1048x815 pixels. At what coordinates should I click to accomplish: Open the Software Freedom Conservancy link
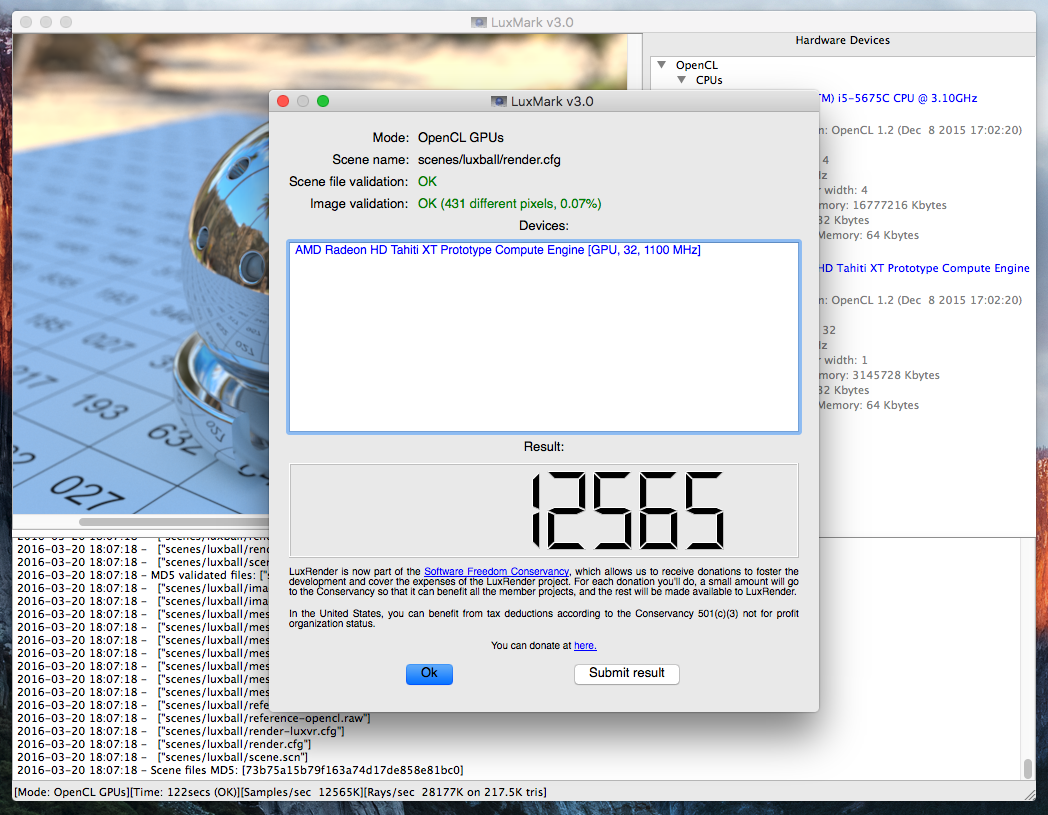496,572
